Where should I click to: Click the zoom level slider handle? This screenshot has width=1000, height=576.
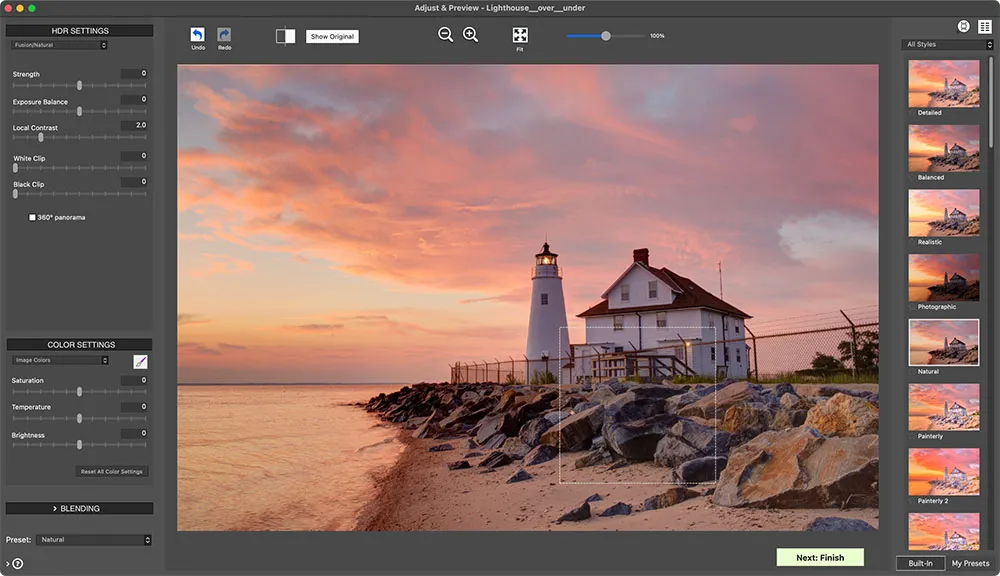pyautogui.click(x=606, y=36)
